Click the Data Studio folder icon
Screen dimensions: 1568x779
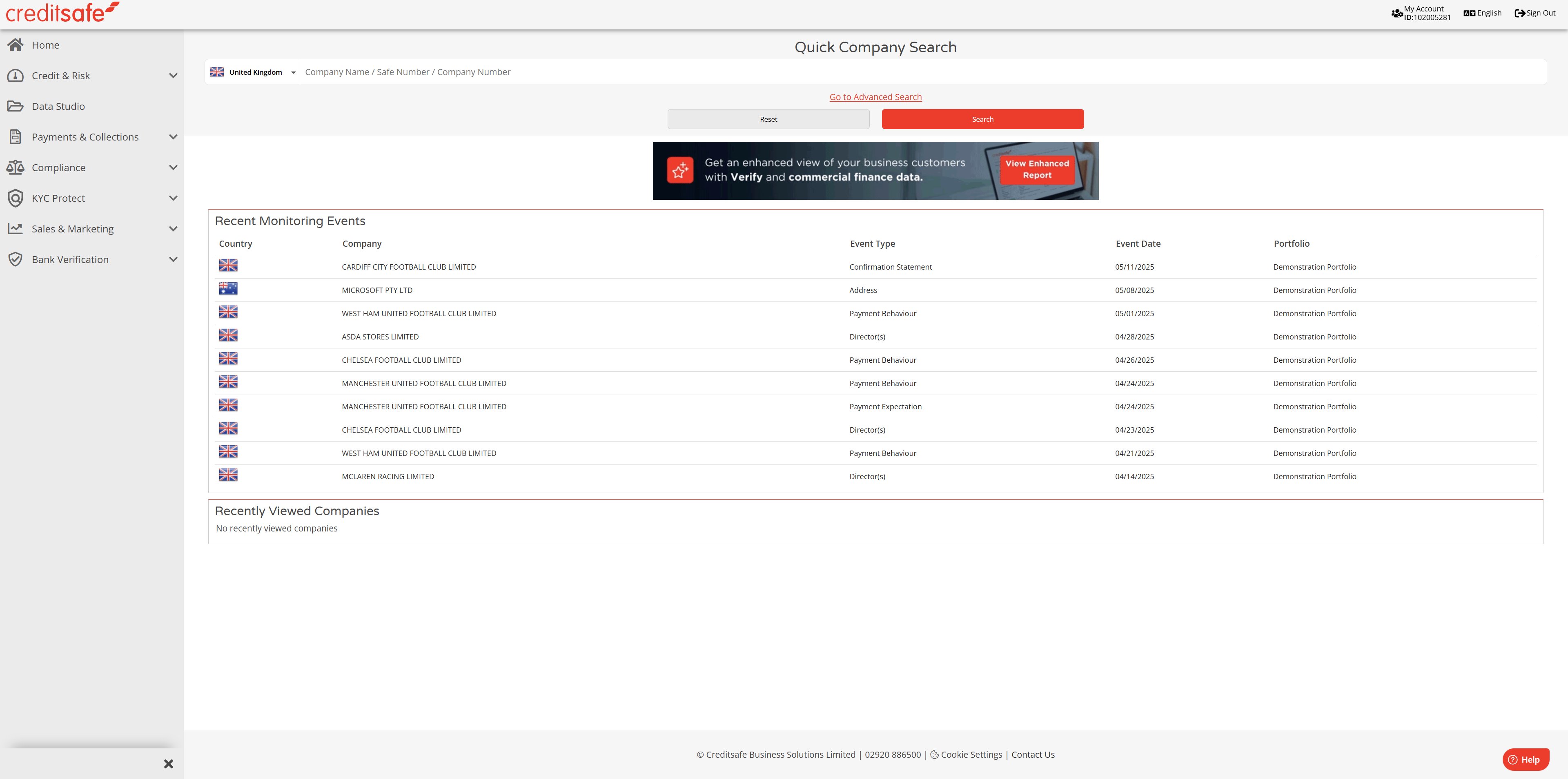tap(15, 106)
